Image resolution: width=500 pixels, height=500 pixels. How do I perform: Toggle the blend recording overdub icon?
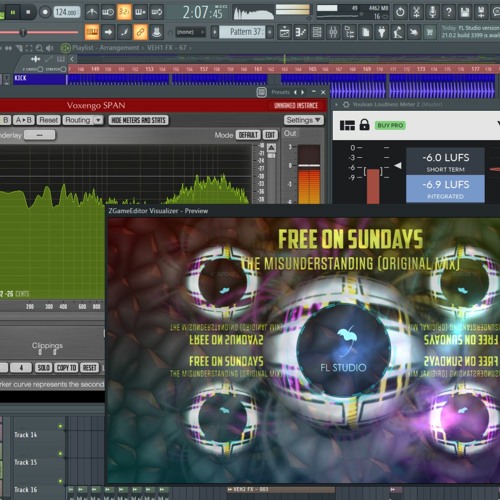[x=140, y=12]
